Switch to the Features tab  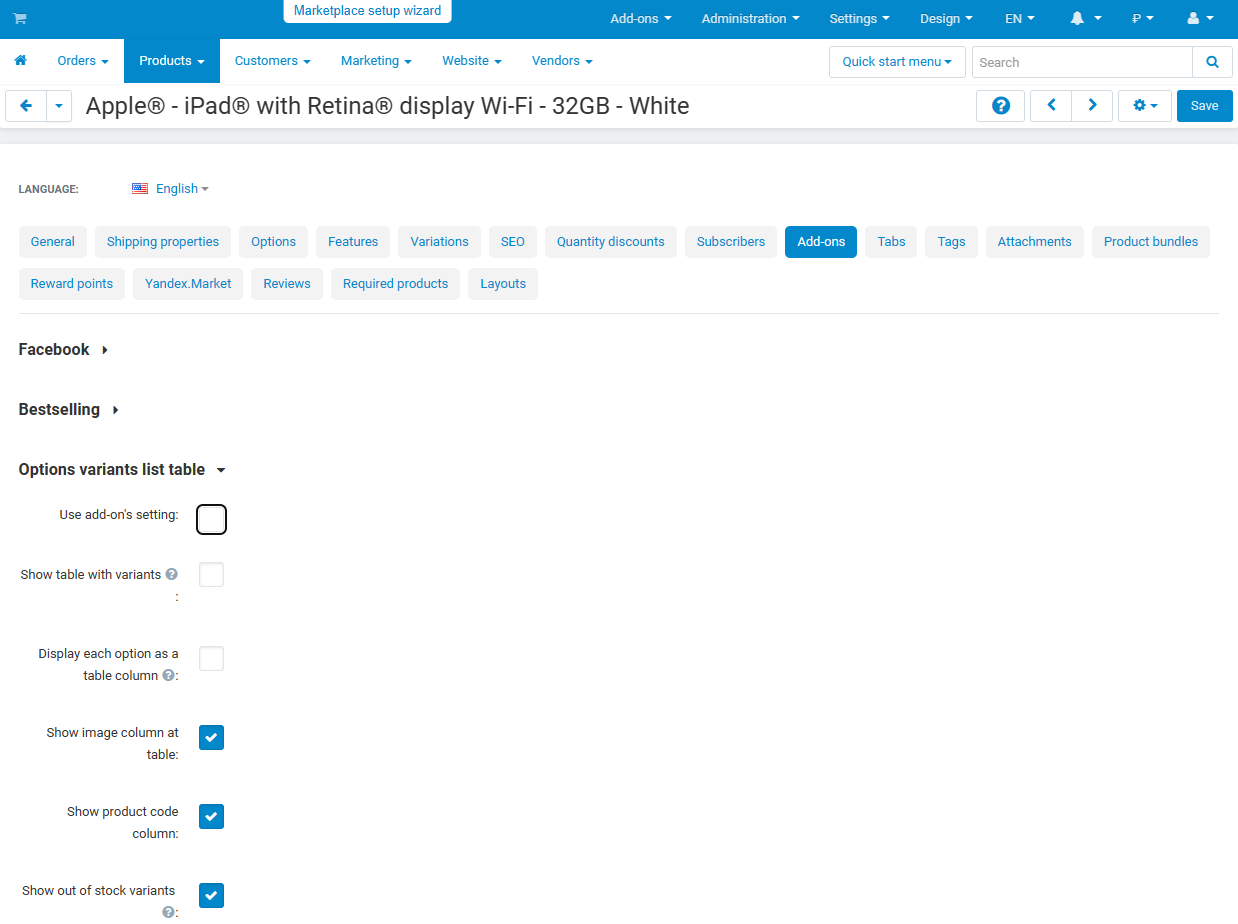(353, 242)
